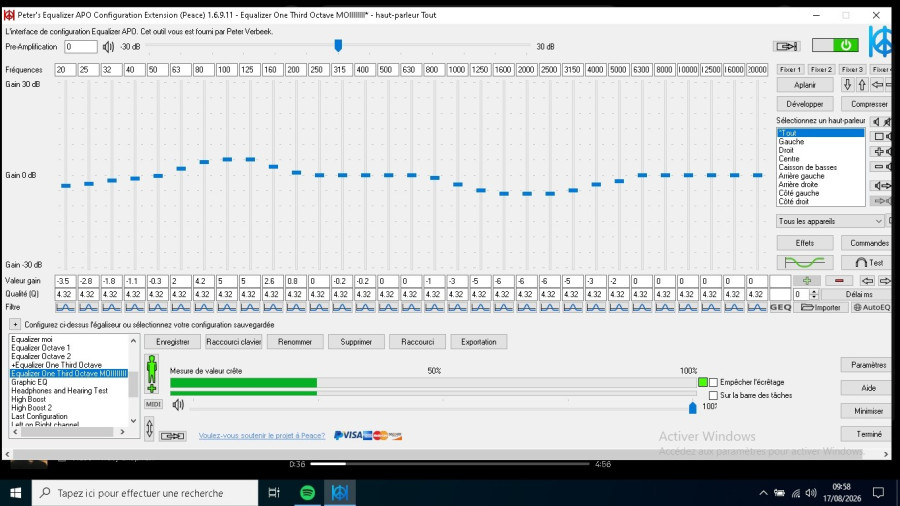900x506 pixels.
Task: Click the Délai ms stepper up arrow
Action: pos(814,291)
